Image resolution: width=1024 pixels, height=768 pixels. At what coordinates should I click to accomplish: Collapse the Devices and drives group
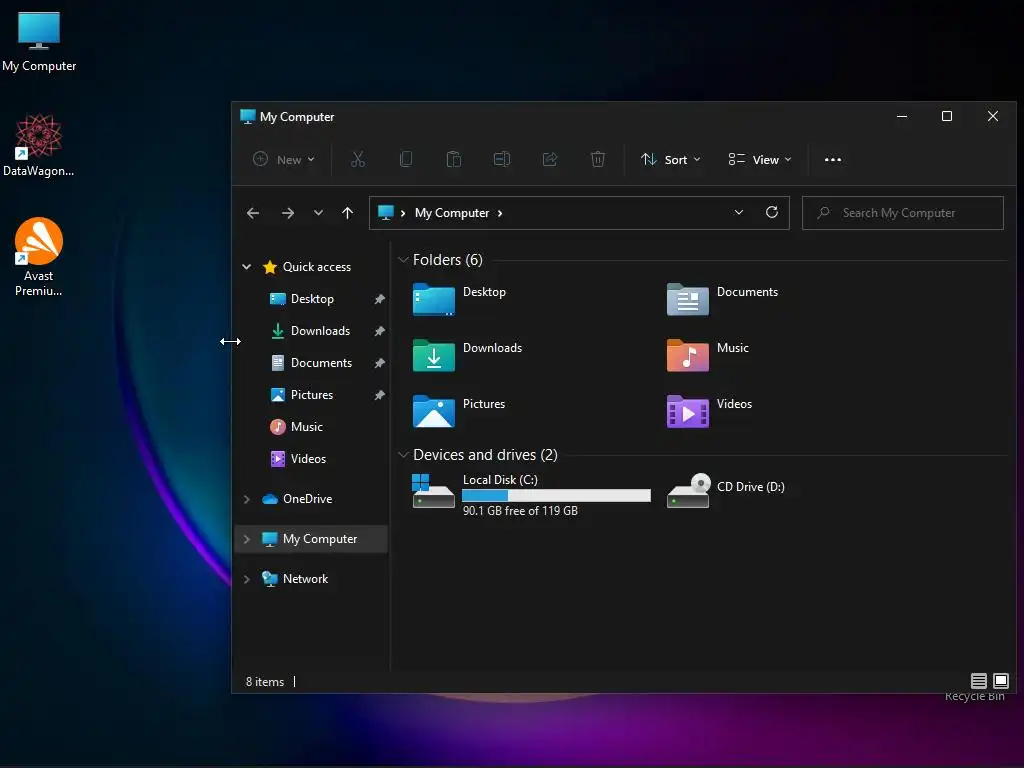tap(404, 455)
